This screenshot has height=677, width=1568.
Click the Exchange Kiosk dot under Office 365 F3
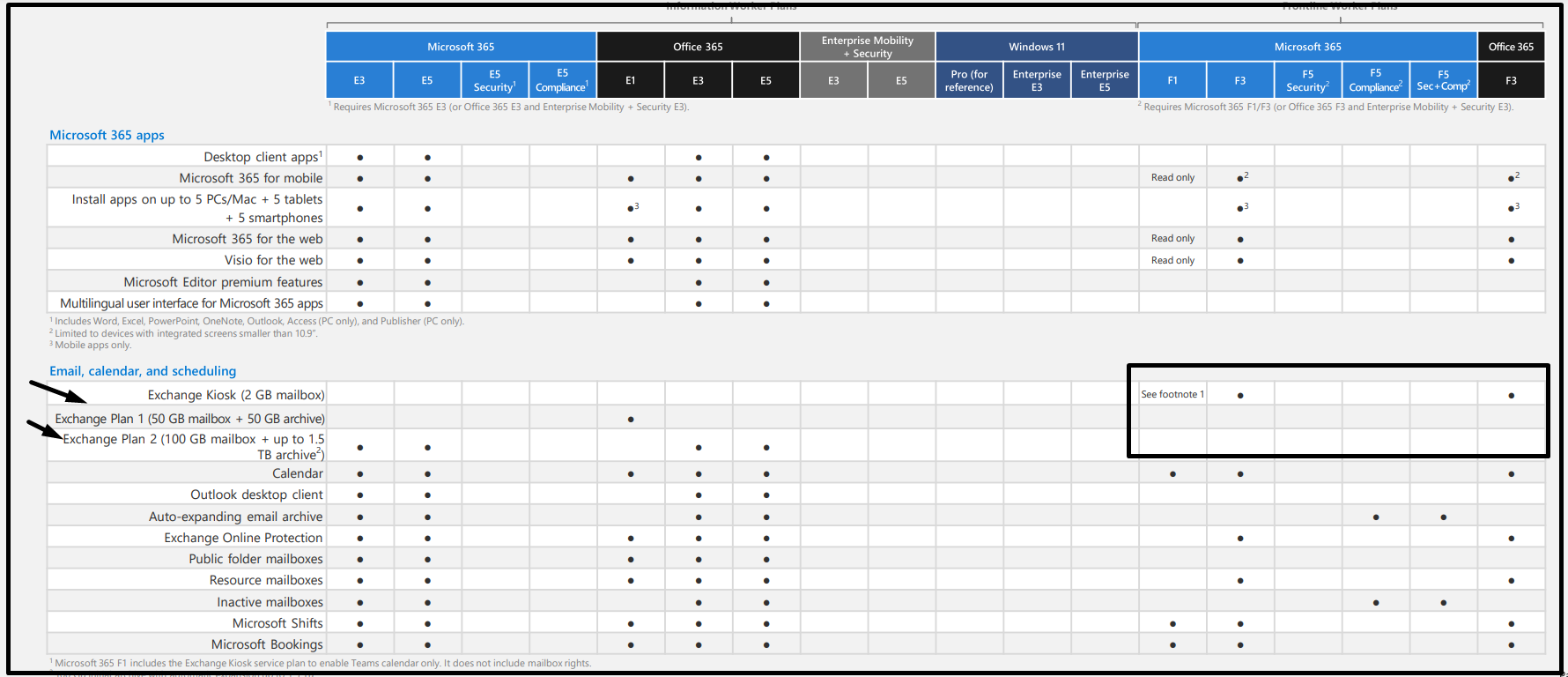point(1512,396)
